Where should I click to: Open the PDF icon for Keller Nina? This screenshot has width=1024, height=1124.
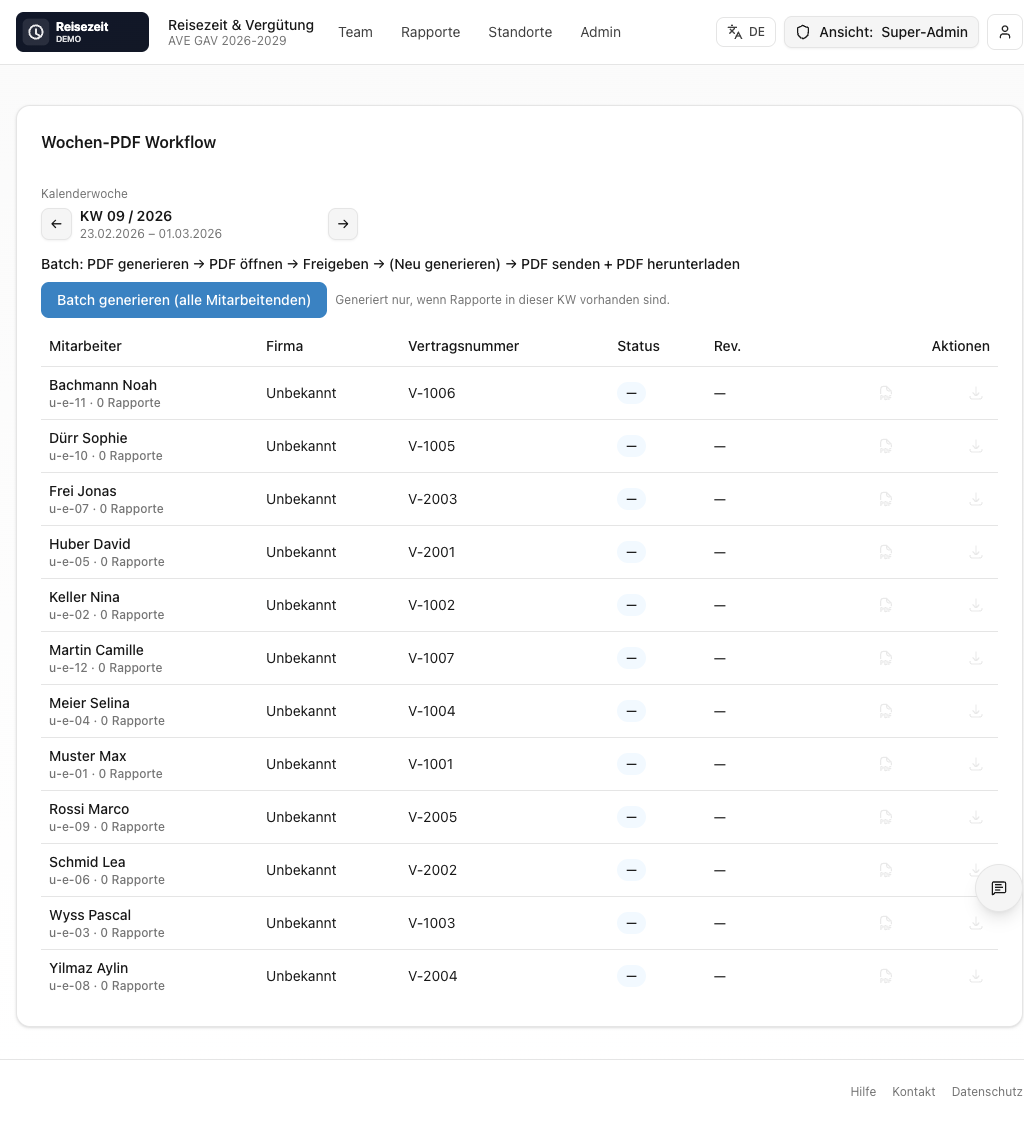(885, 605)
